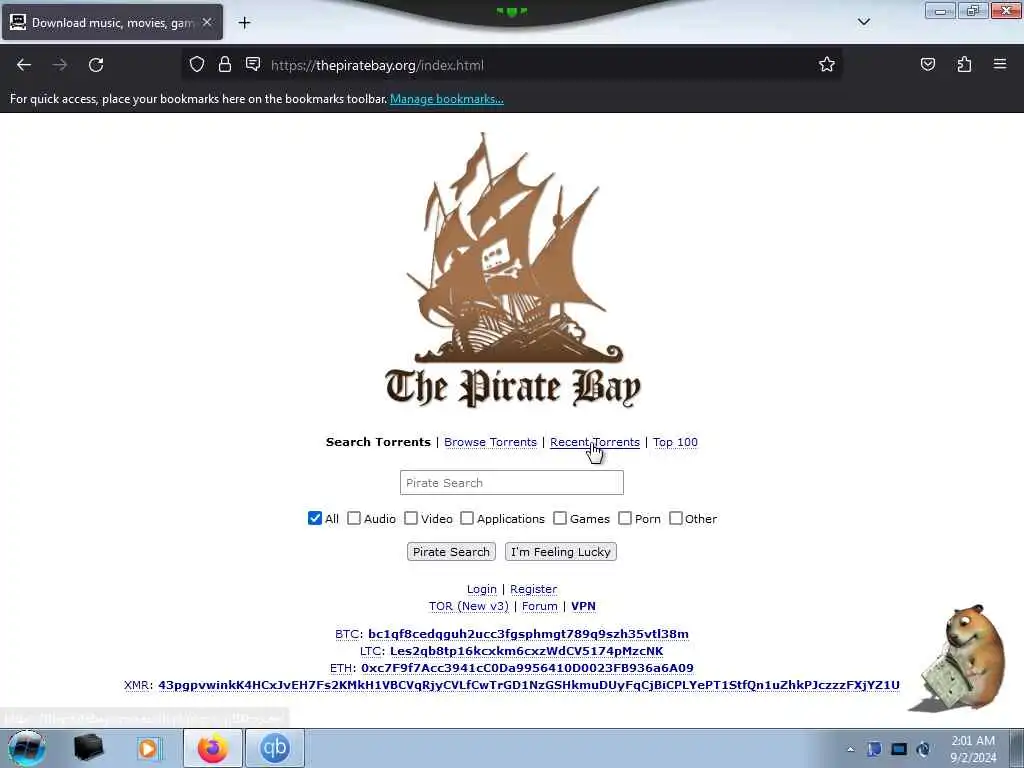Viewport: 1024px width, 768px height.
Task: Tick the Games checkbox
Action: 560,518
